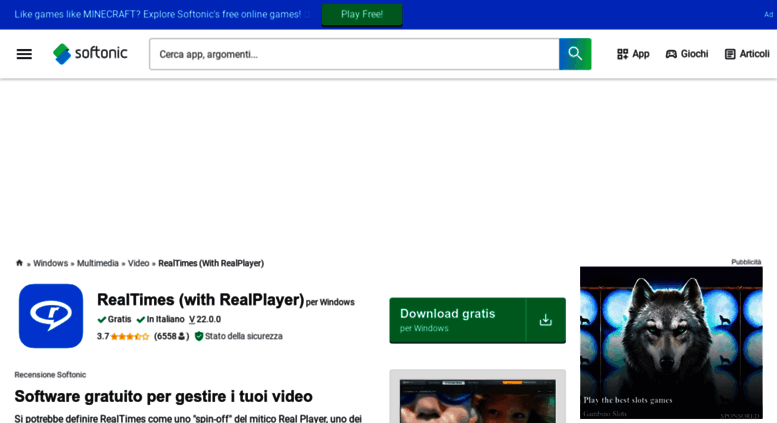Click the RealTimes app icon
This screenshot has height=423, width=777.
(x=51, y=316)
